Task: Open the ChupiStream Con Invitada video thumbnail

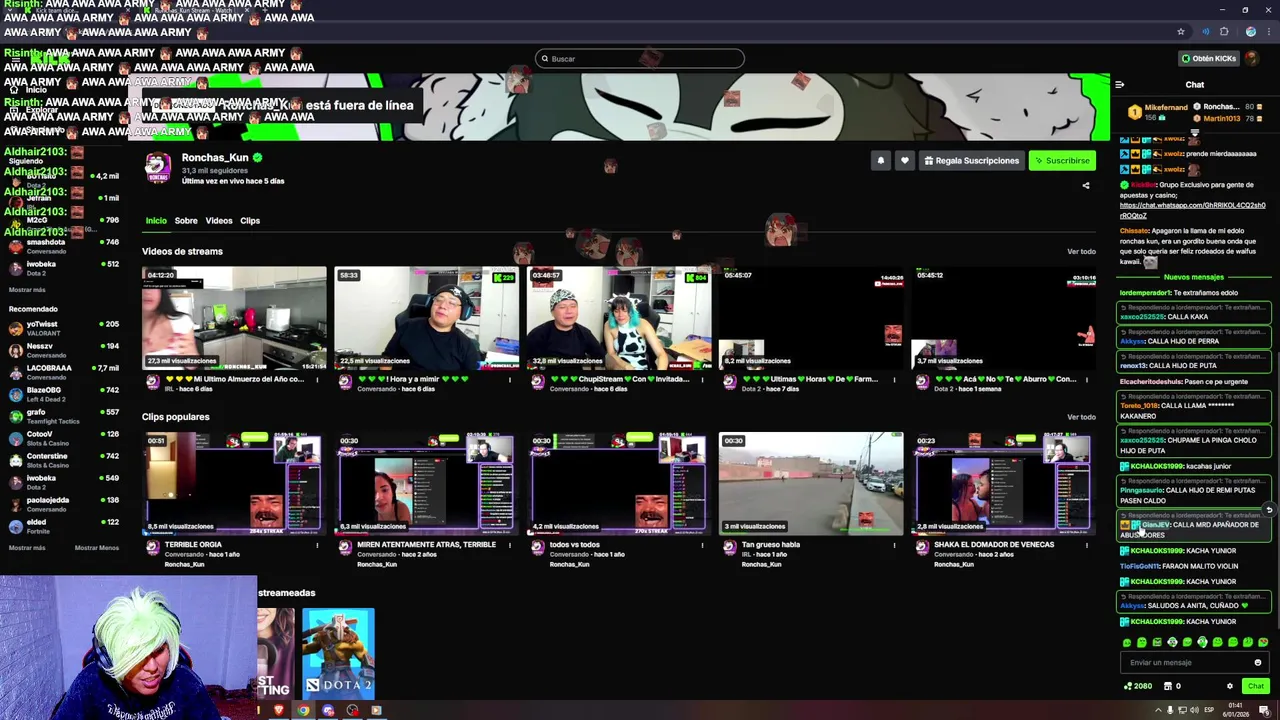Action: (x=619, y=318)
